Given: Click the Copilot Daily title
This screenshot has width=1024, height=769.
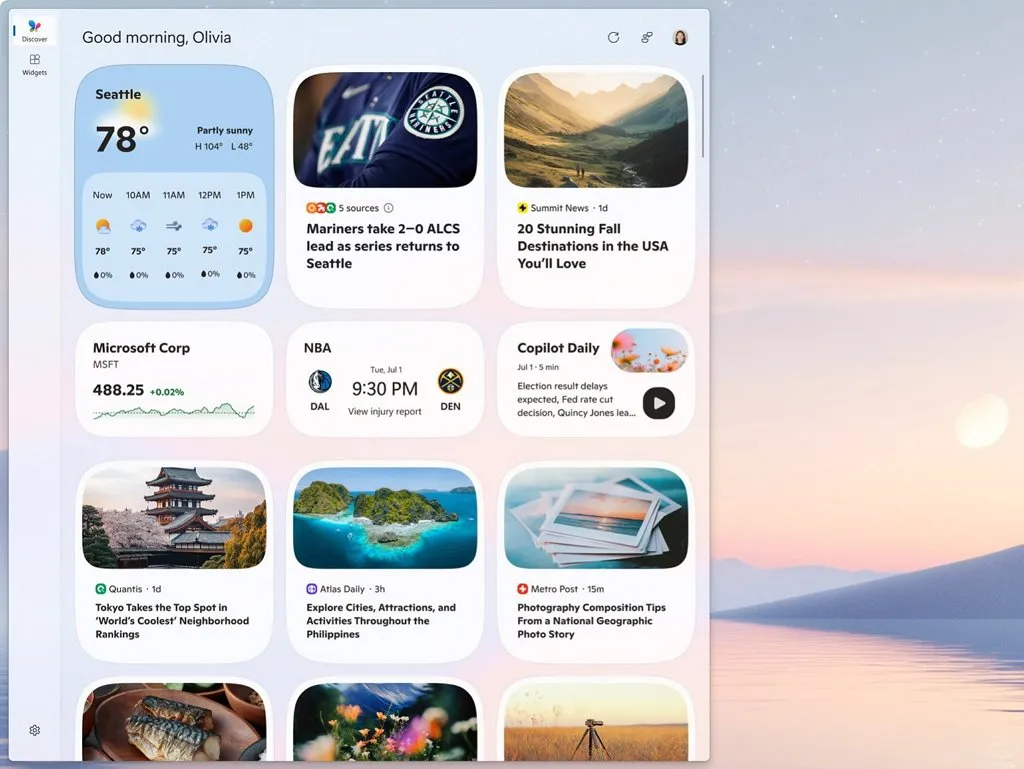Looking at the screenshot, I should click(x=558, y=348).
